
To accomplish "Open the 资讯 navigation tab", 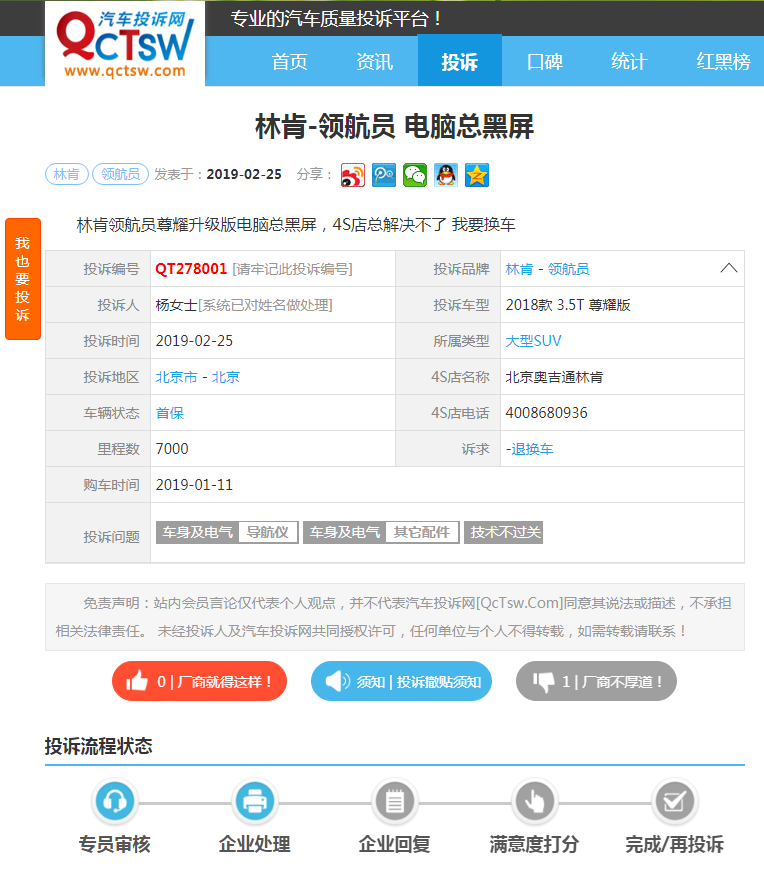I will click(374, 61).
